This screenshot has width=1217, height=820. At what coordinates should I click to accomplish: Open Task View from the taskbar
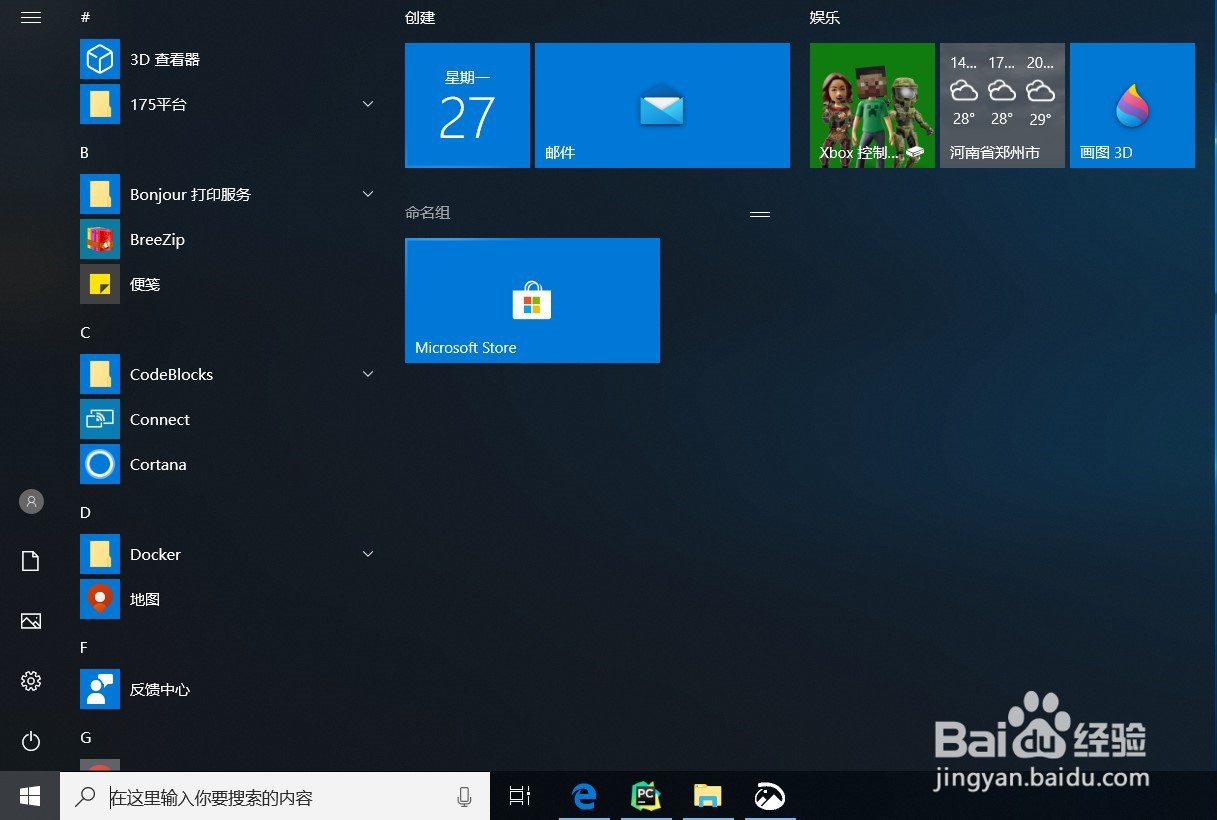pyautogui.click(x=519, y=796)
